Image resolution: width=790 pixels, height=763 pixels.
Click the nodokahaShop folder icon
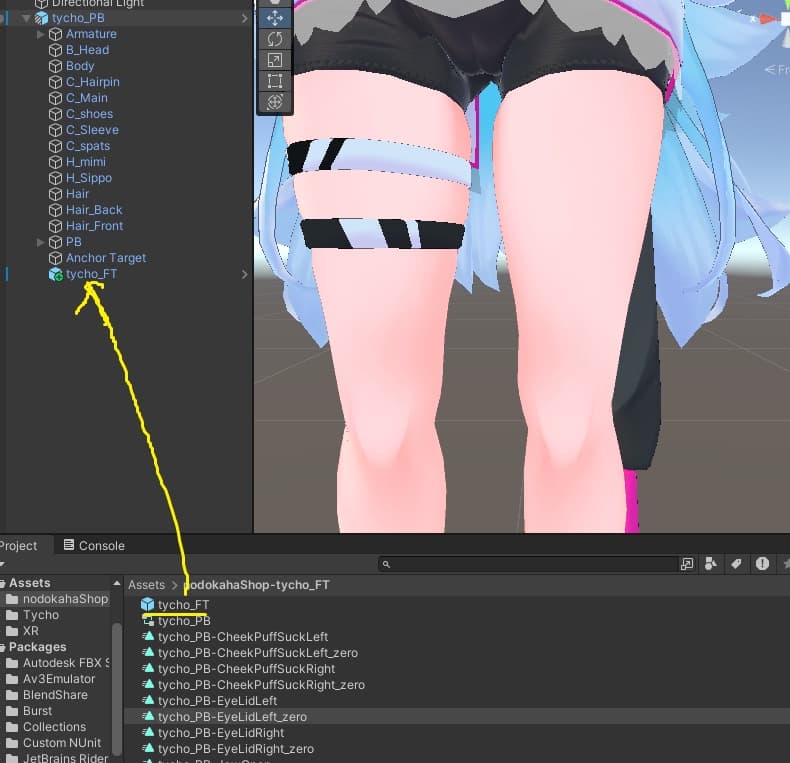(x=12, y=599)
